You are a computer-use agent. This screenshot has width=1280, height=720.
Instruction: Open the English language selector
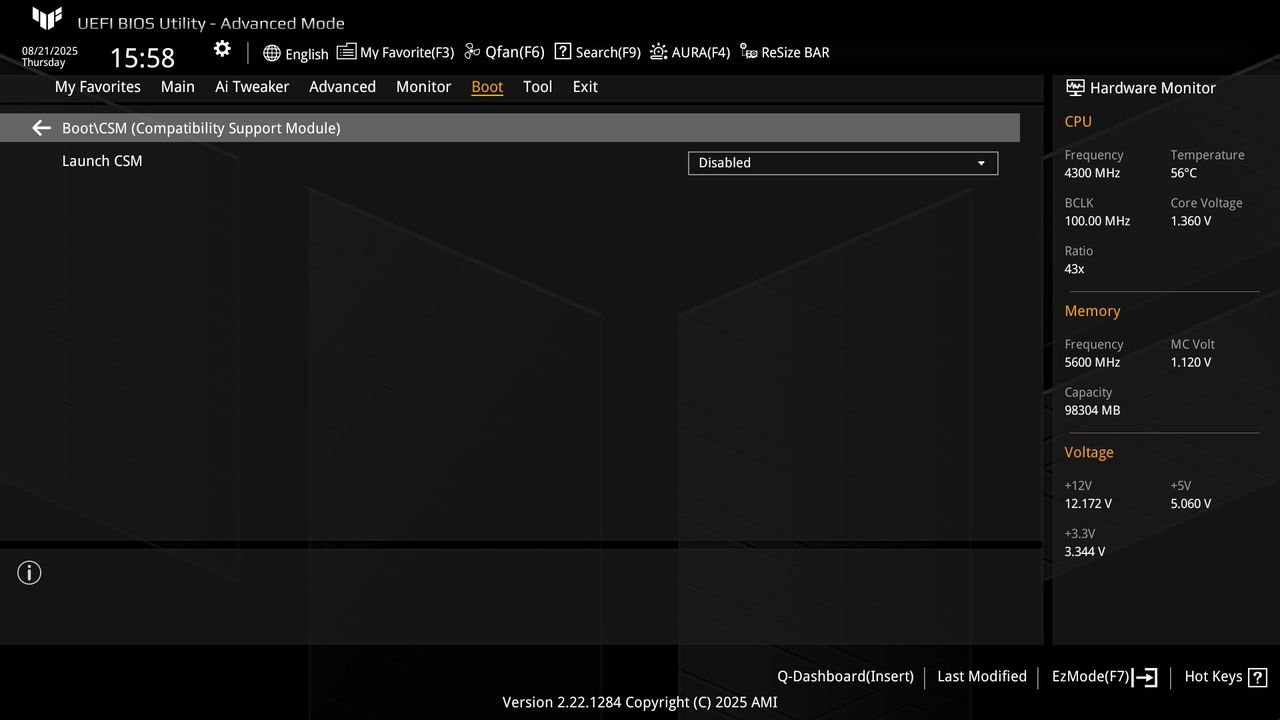click(x=296, y=52)
